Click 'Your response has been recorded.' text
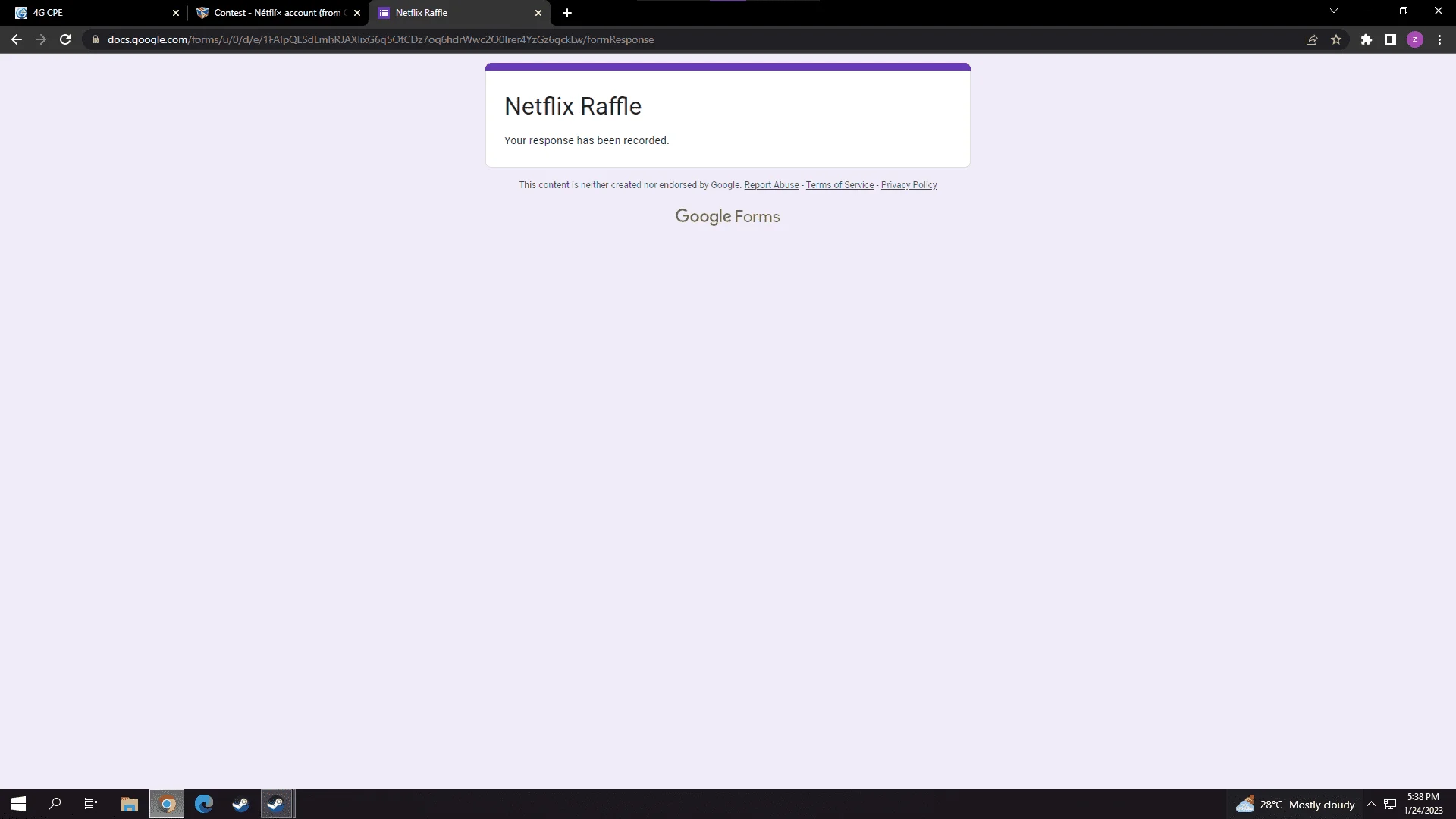This screenshot has height=819, width=1456. (x=586, y=140)
